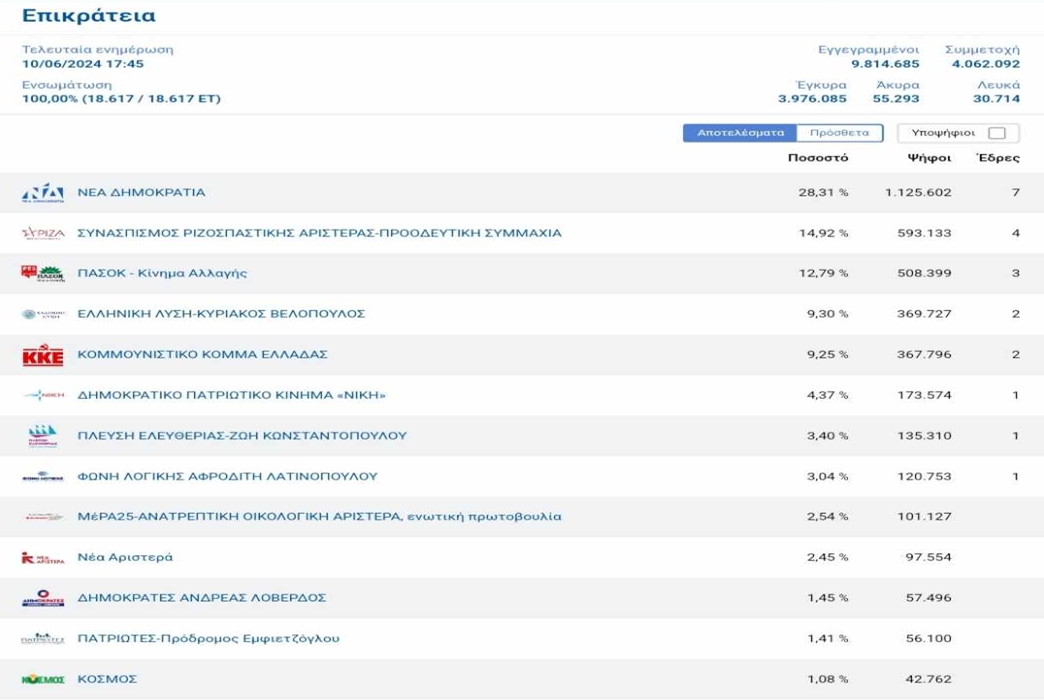Open the ΜέΡΑ25 party name link

(319, 517)
